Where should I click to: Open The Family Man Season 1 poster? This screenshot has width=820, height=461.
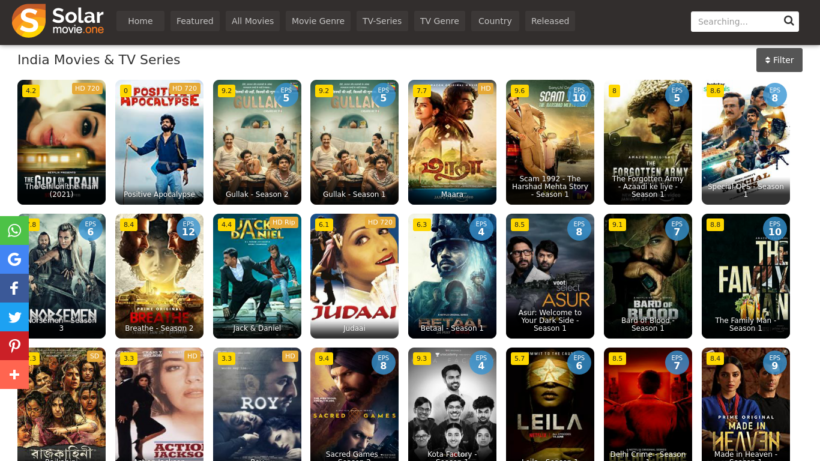click(746, 276)
